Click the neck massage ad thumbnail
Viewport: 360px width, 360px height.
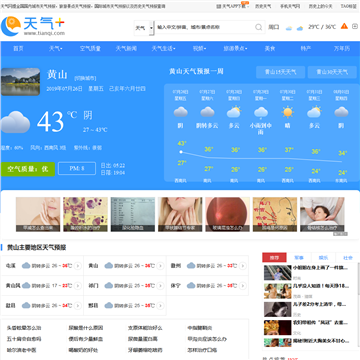click(x=322, y=214)
